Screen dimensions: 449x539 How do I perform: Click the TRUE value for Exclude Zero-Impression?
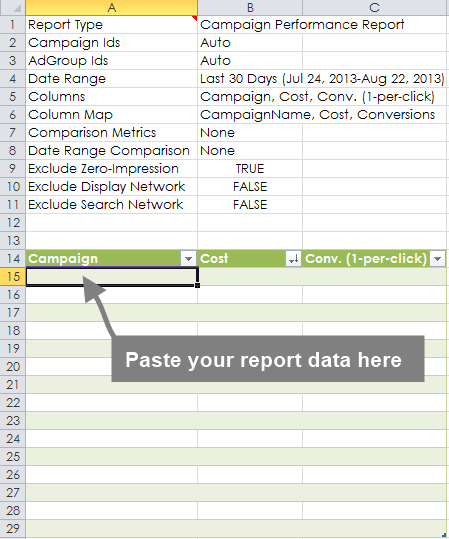point(250,169)
